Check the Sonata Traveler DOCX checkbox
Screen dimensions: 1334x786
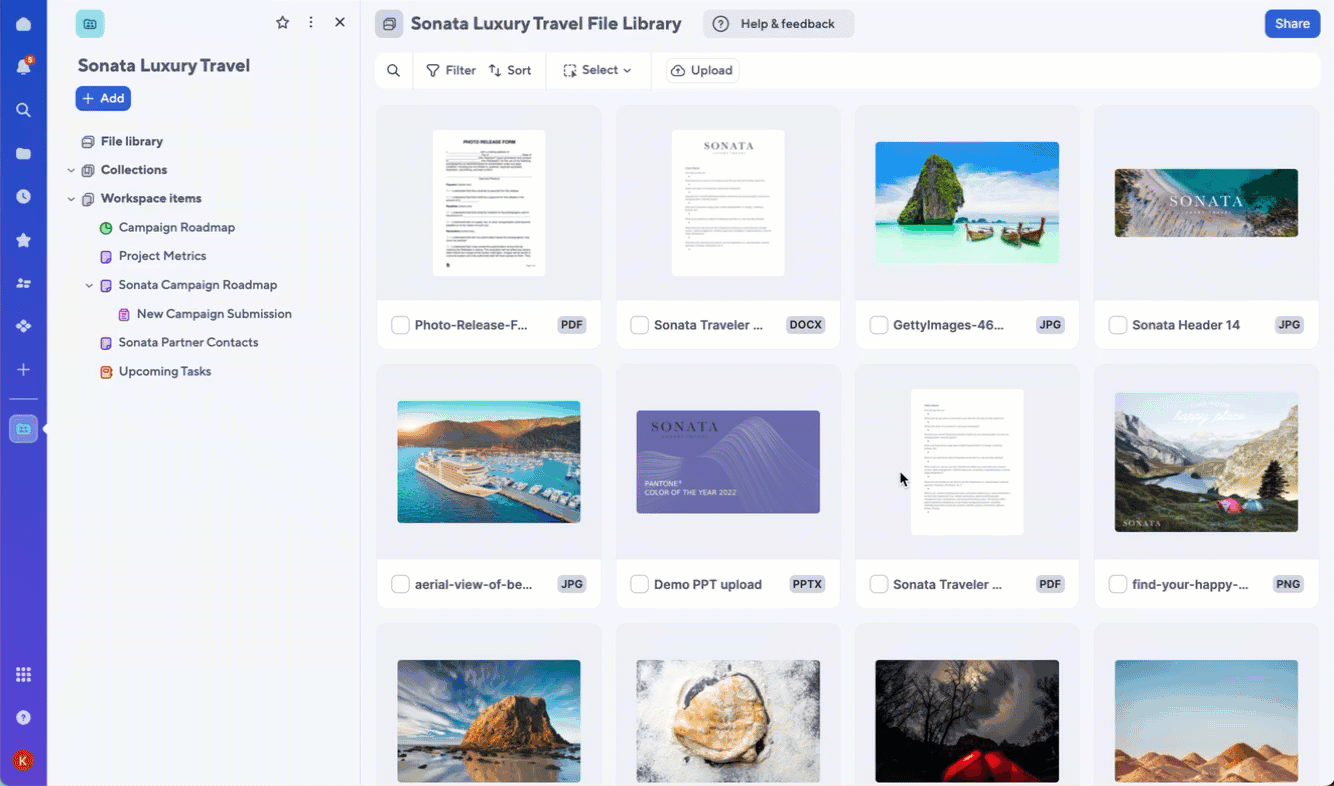point(639,325)
